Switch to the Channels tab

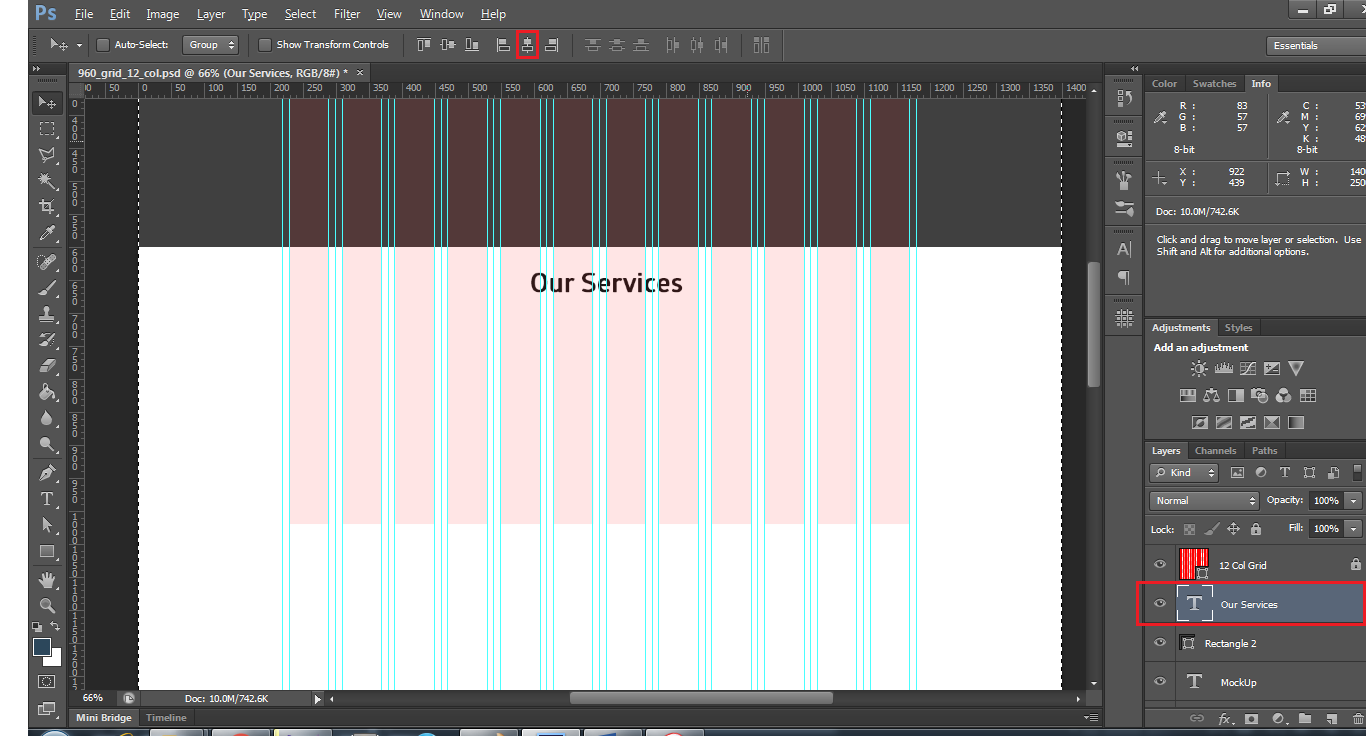[1215, 451]
